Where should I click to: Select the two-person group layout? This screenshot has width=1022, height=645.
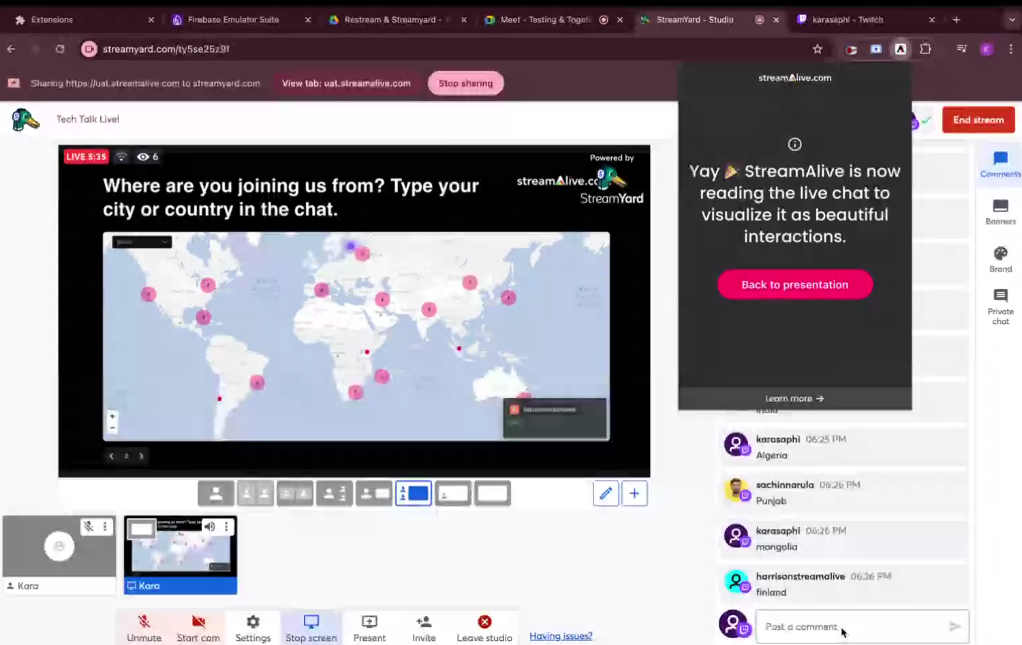[295, 494]
